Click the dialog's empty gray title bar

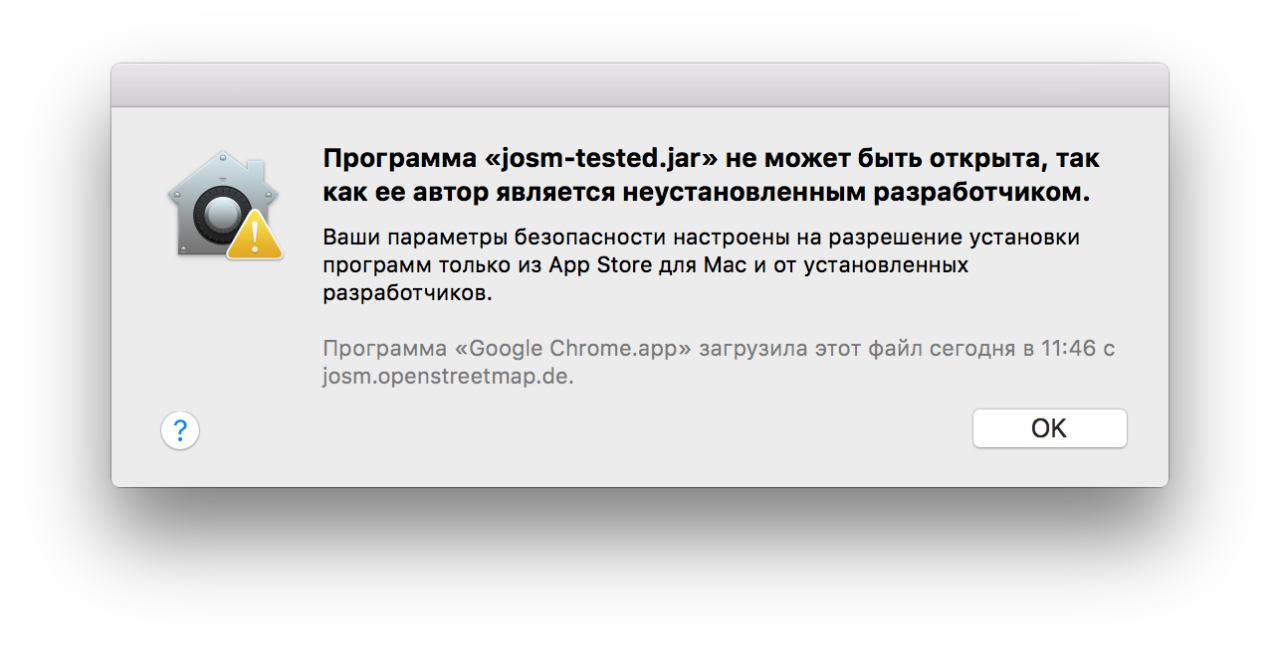click(640, 85)
